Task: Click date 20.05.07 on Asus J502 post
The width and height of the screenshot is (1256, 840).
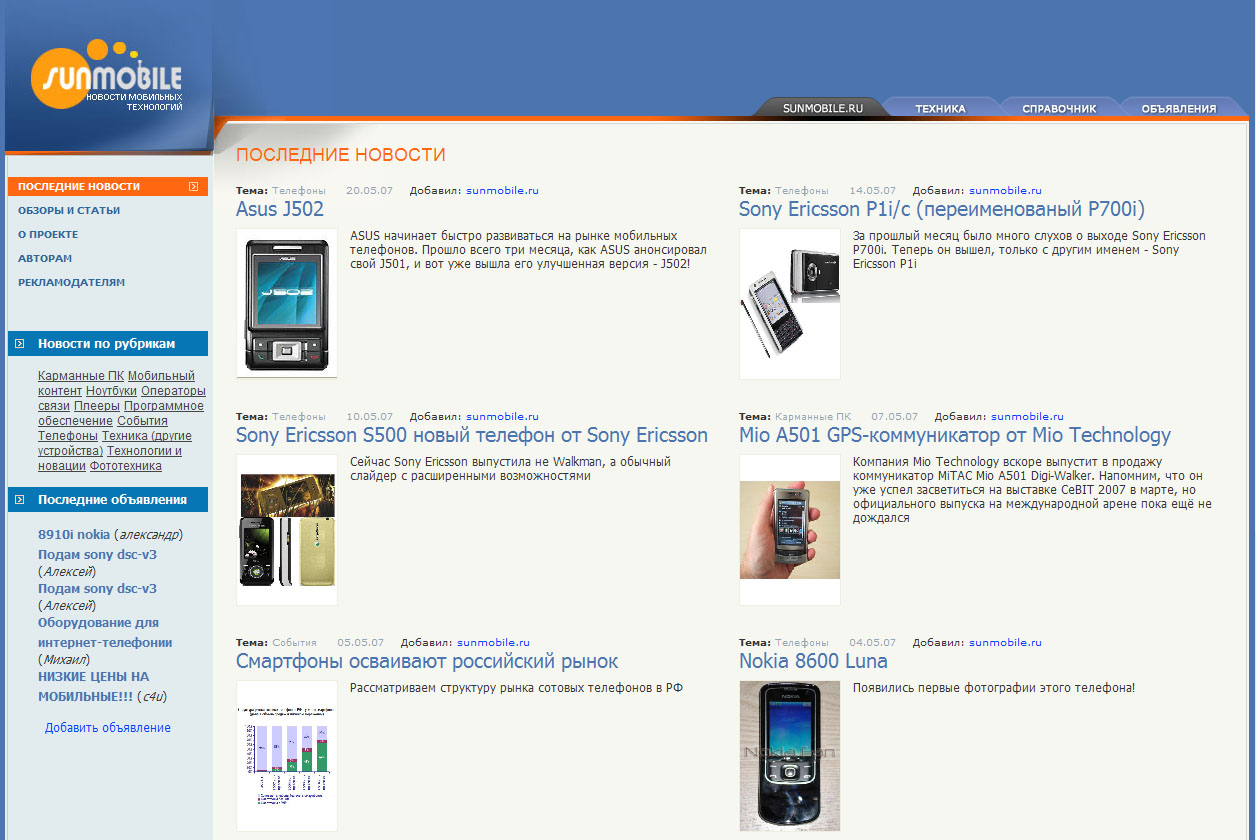Action: tap(369, 190)
